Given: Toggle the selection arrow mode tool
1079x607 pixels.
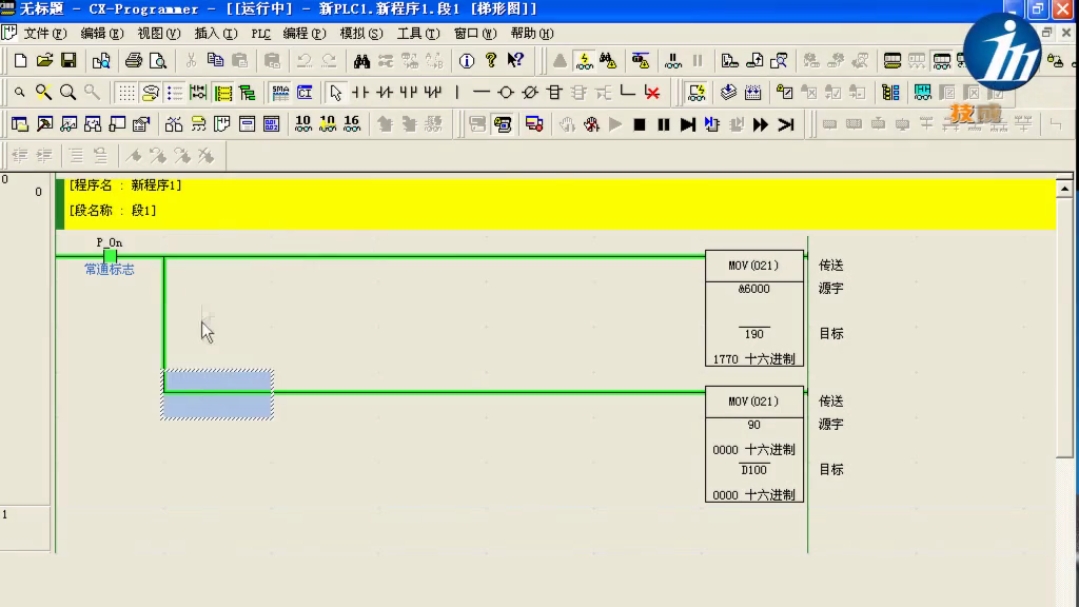Looking at the screenshot, I should [x=336, y=93].
